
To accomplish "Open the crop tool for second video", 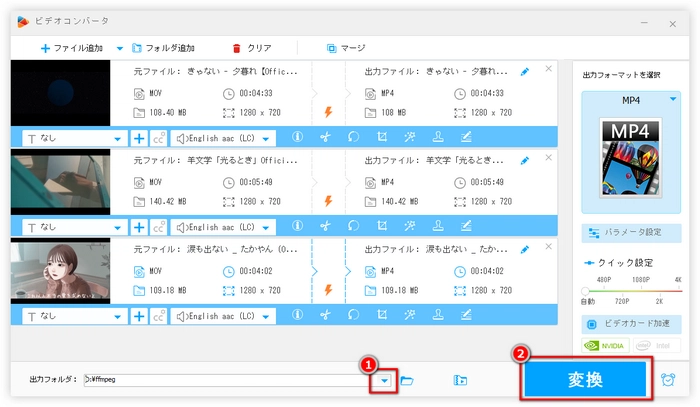I will tap(382, 227).
